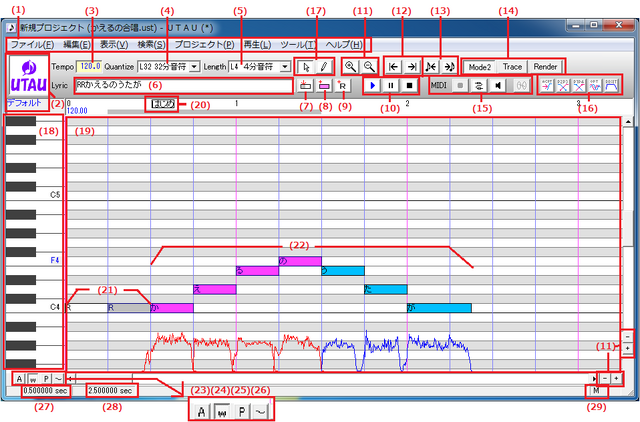Open the ヘルプ(H) menu

[344, 44]
